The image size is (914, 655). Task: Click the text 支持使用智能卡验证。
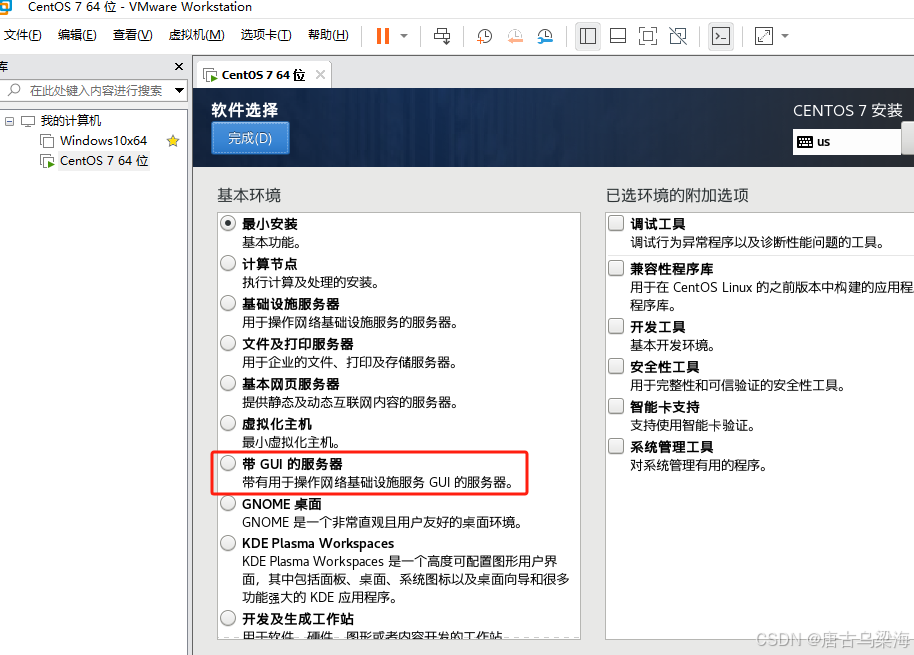pyautogui.click(x=692, y=425)
